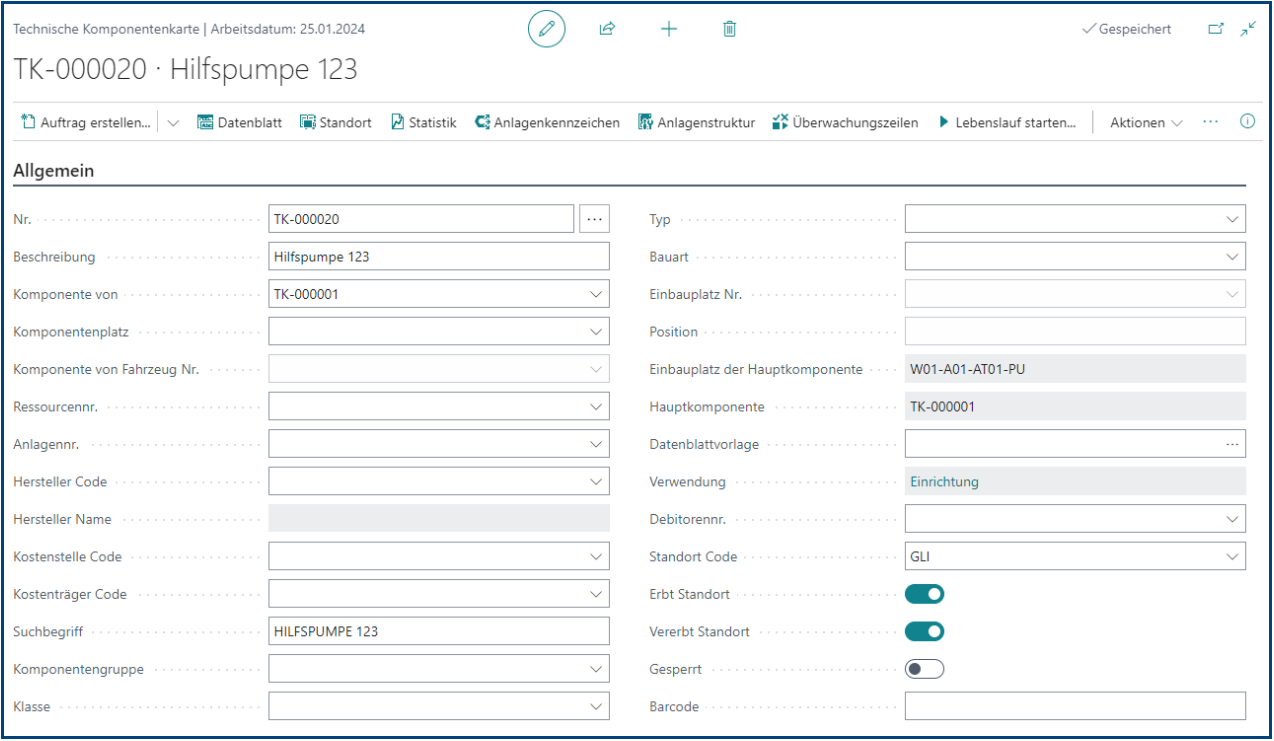
Task: Click the Suchbegriff field
Action: [x=438, y=631]
